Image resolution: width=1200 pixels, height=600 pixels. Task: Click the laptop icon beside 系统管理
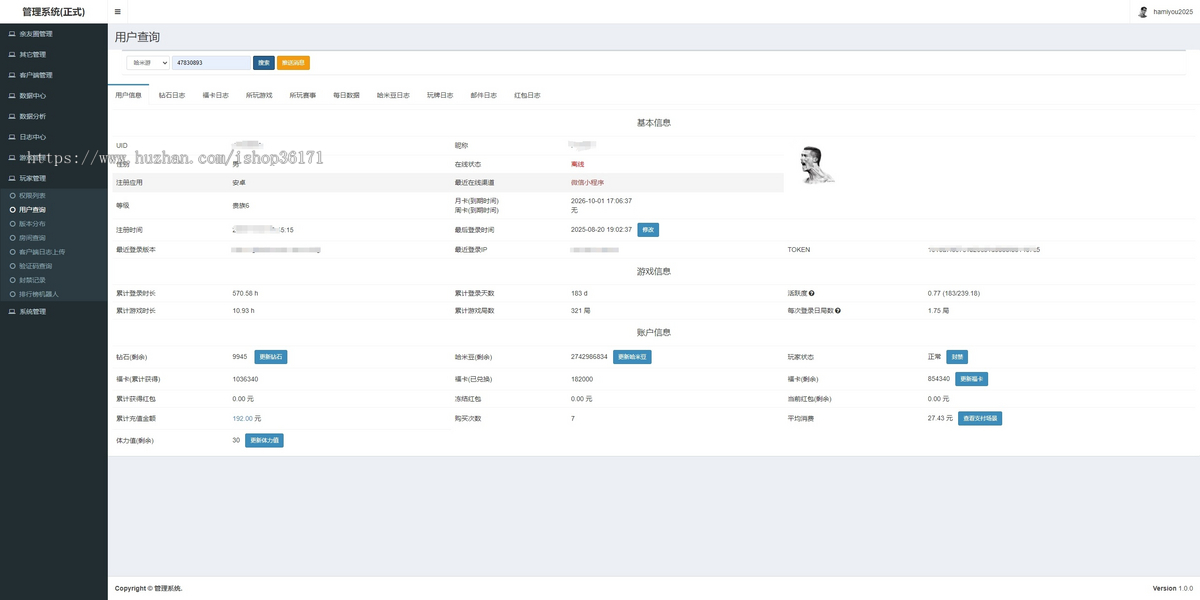[x=12, y=312]
